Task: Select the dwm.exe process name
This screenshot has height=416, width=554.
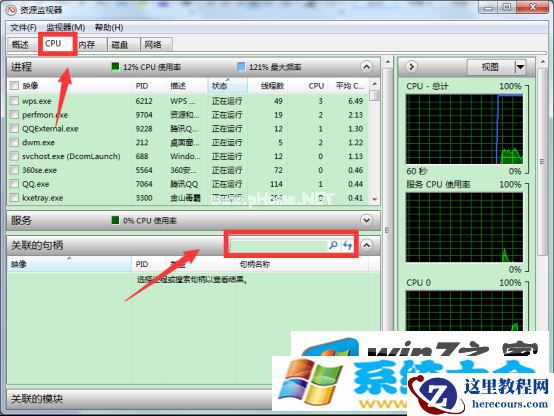Action: click(x=38, y=142)
